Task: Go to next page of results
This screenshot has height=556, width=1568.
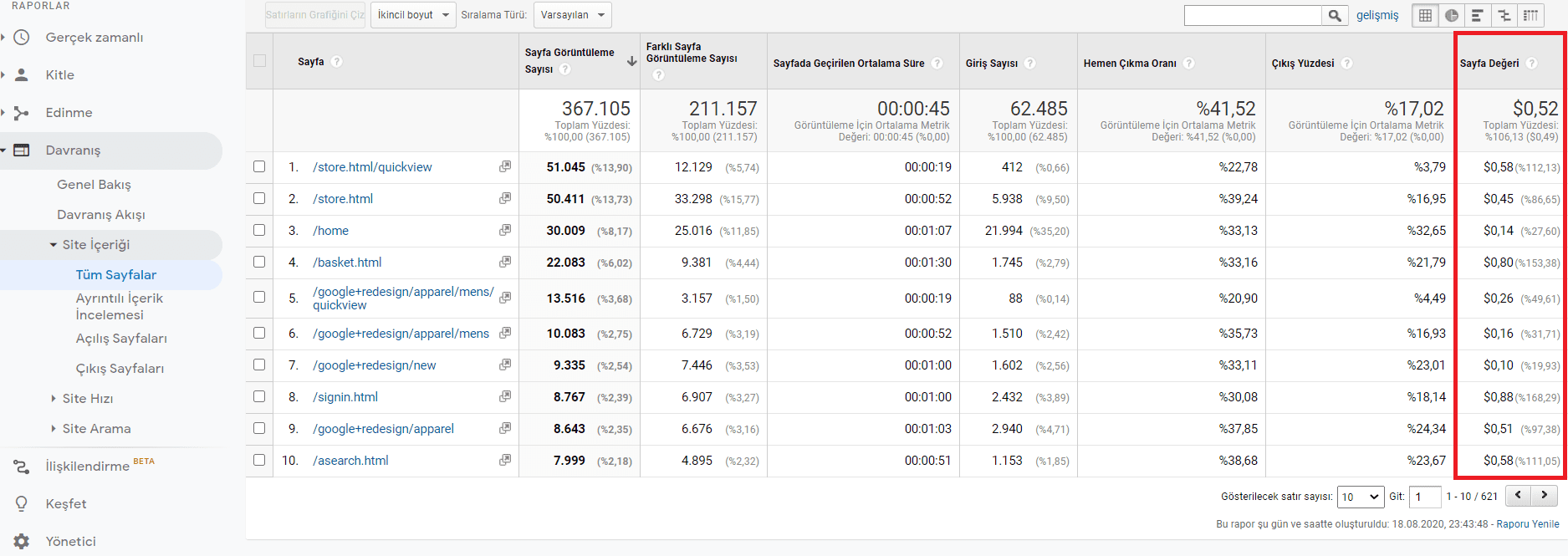Action: point(1545,495)
